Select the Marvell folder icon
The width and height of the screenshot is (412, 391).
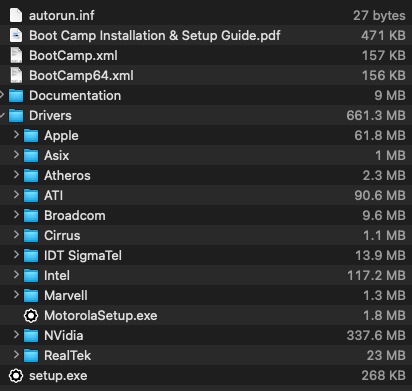[x=31, y=296]
